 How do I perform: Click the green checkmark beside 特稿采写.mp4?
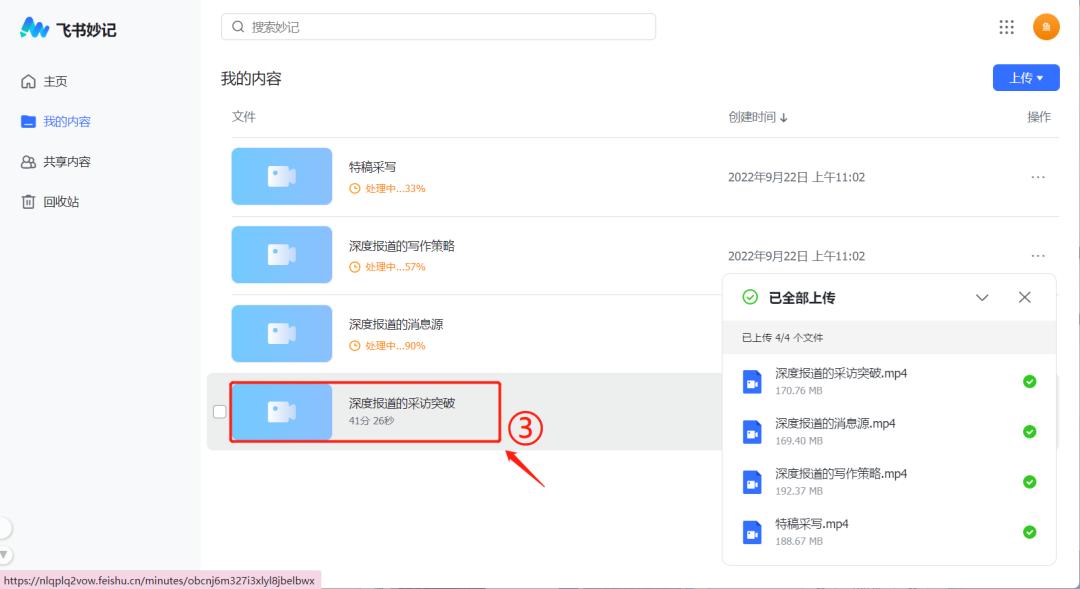coord(1029,531)
